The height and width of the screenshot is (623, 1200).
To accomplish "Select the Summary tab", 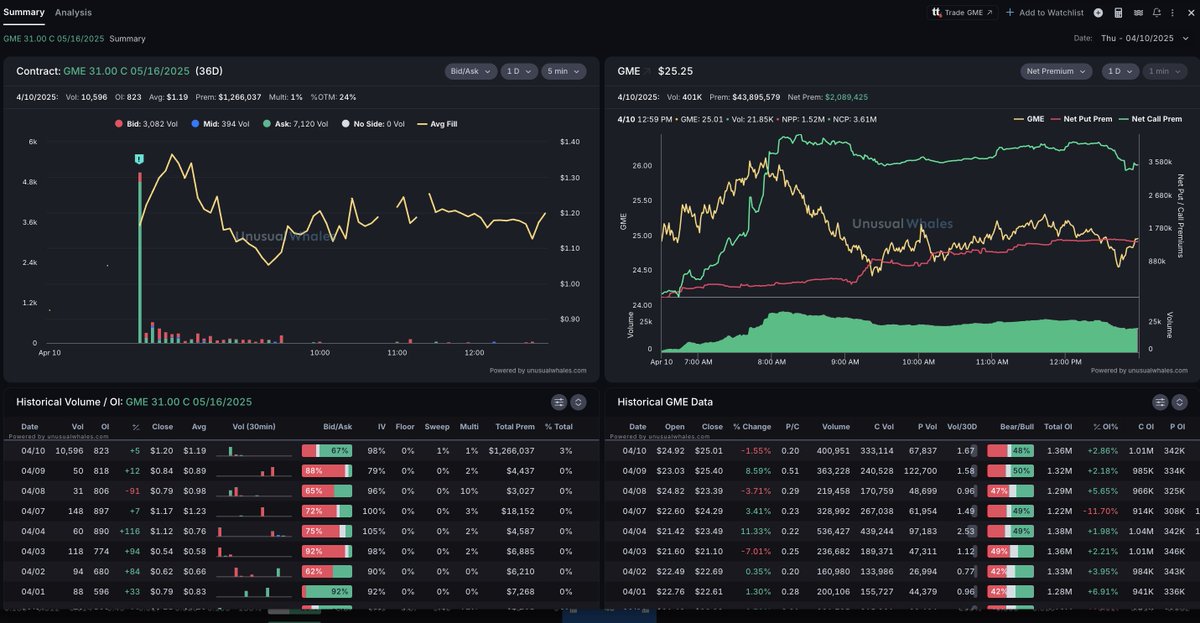I will click(24, 12).
